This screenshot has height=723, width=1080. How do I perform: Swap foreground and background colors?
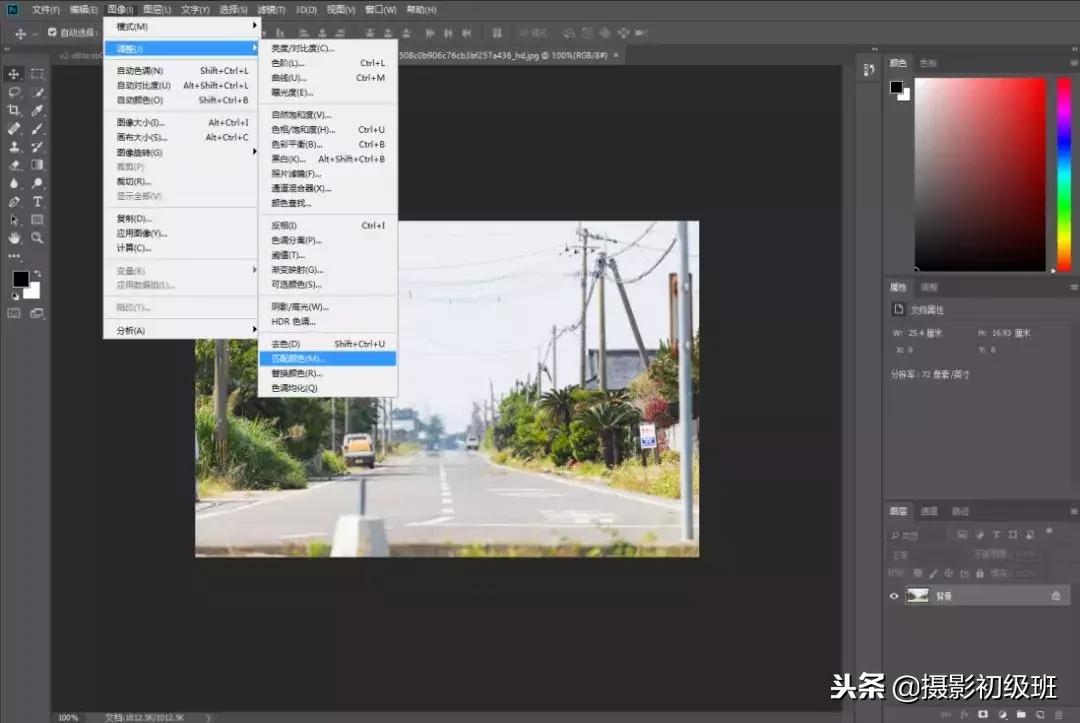[38, 273]
